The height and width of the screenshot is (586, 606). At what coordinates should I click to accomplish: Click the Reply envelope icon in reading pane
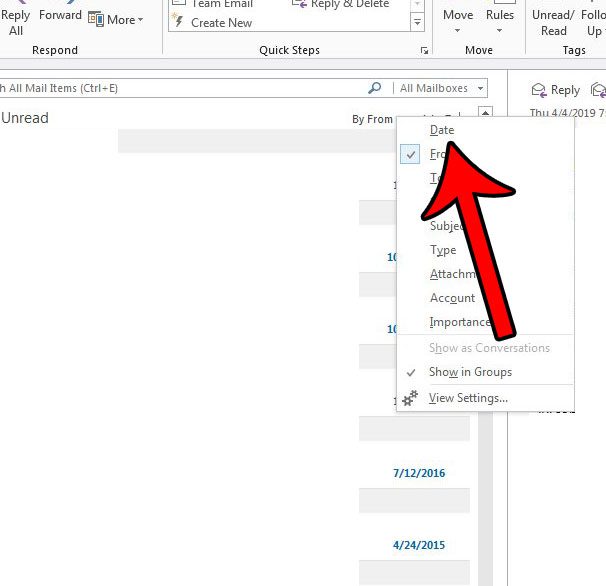tap(540, 90)
